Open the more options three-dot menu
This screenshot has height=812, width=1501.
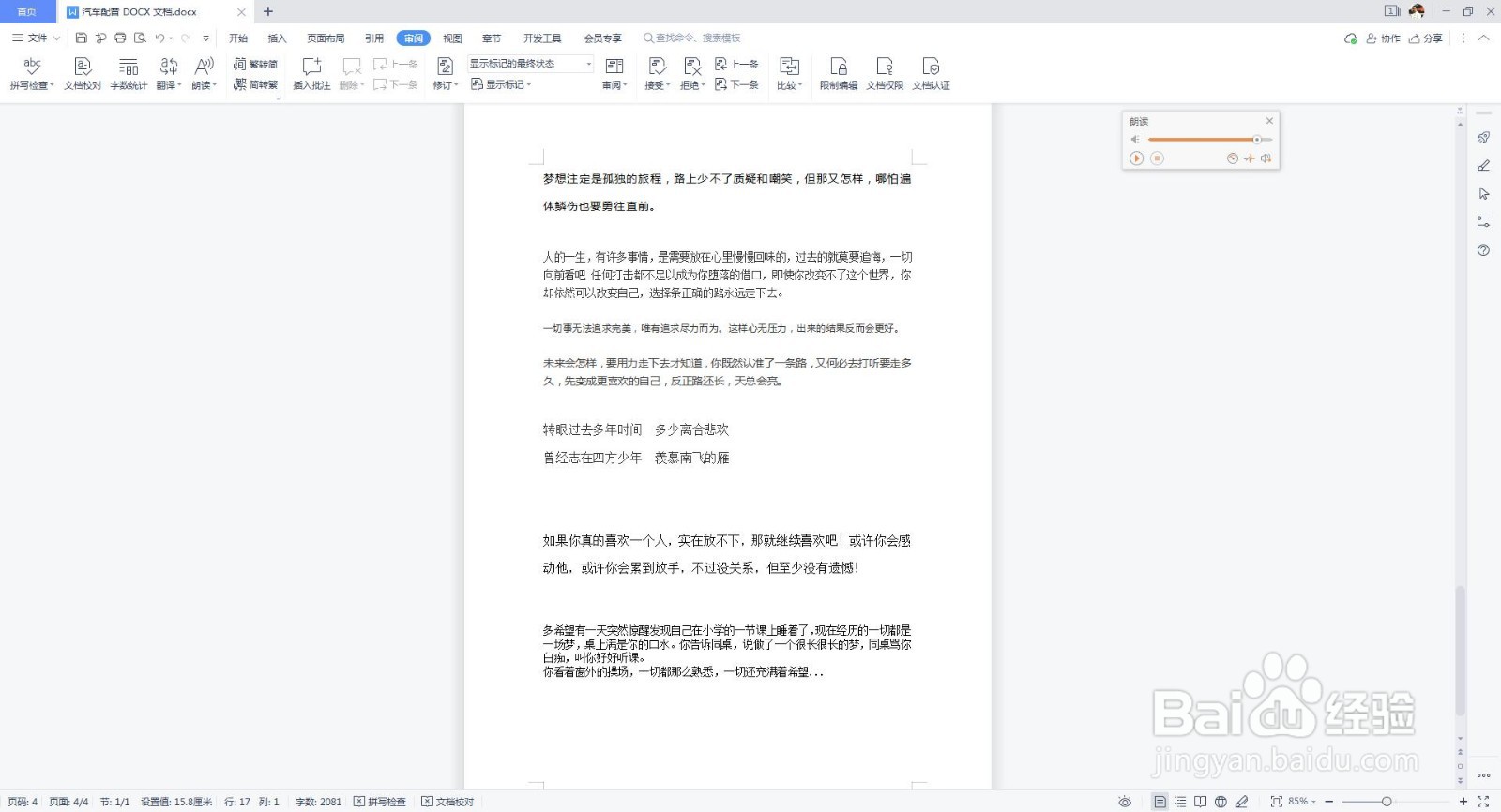click(1463, 38)
